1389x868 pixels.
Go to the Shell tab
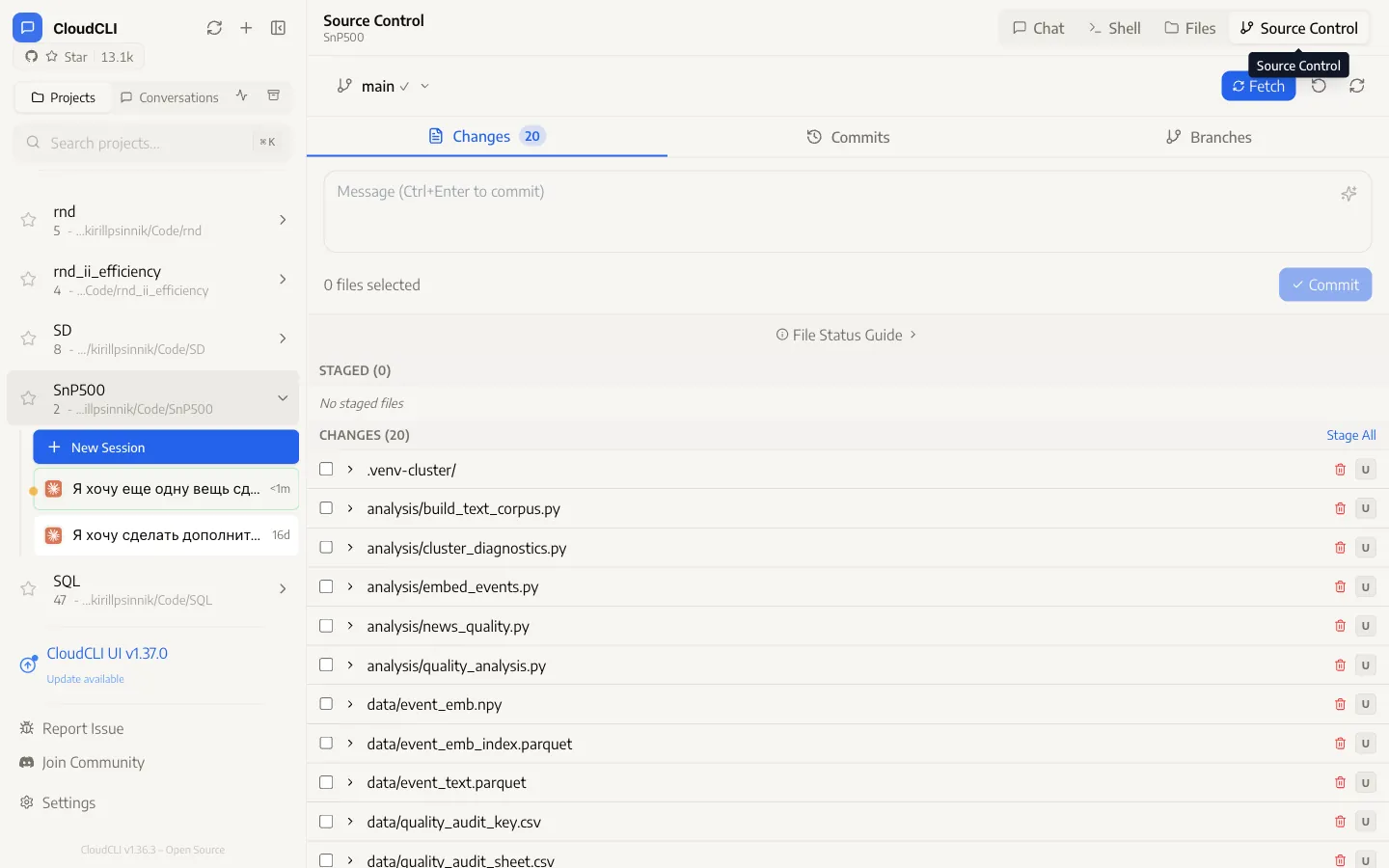1114,28
